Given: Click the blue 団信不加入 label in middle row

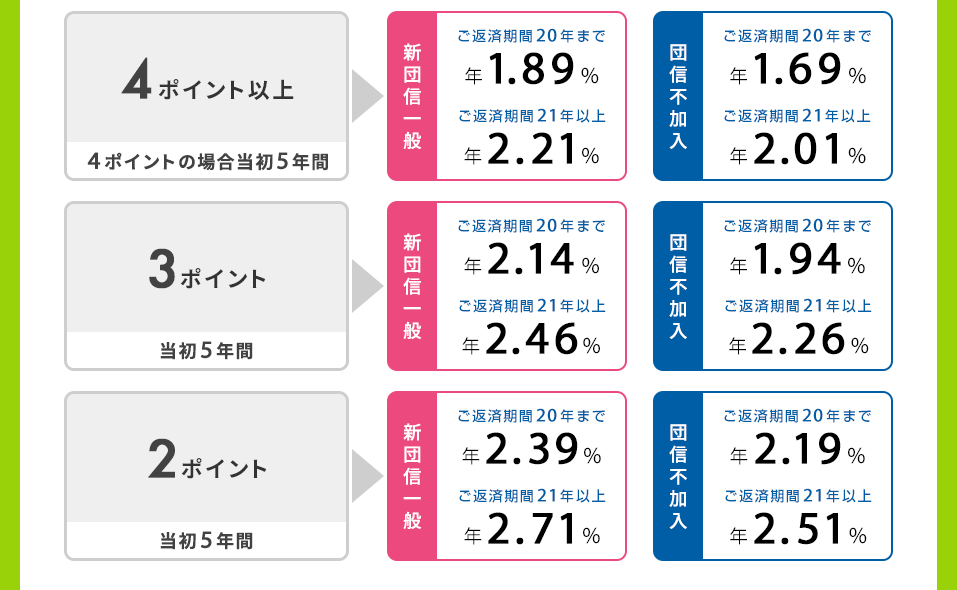Looking at the screenshot, I should click(x=678, y=286).
